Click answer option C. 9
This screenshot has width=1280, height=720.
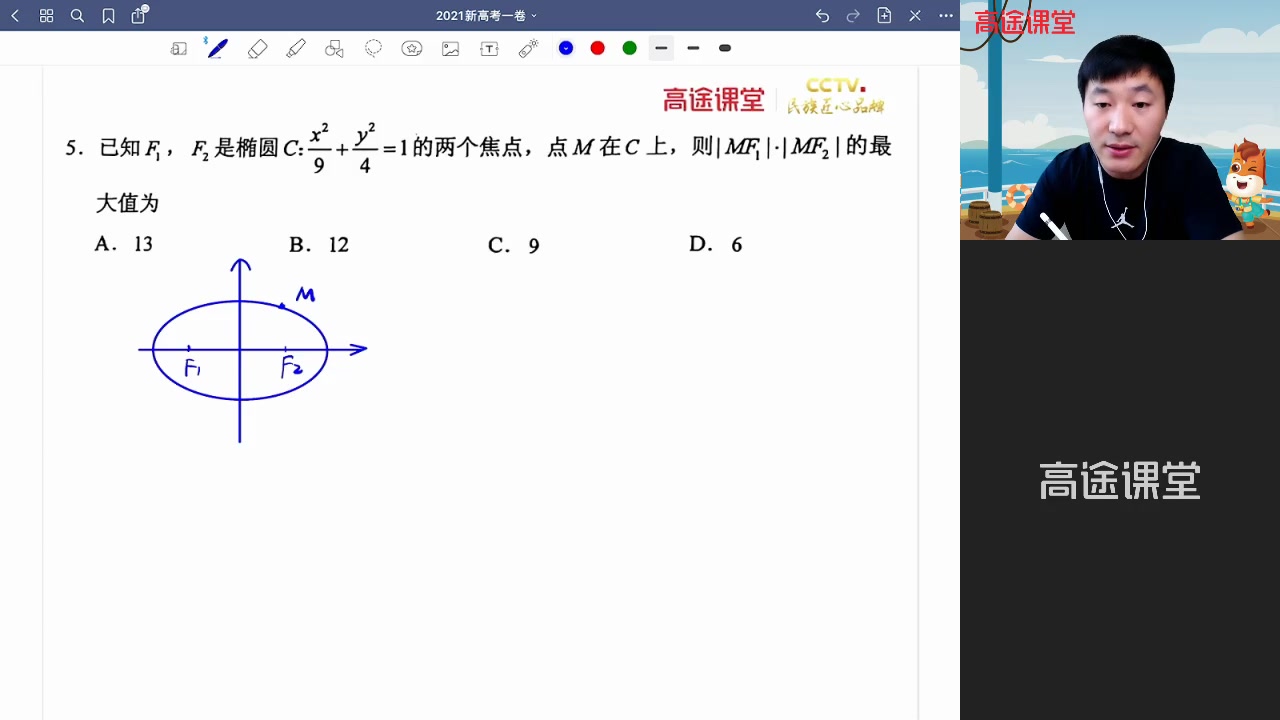click(514, 246)
